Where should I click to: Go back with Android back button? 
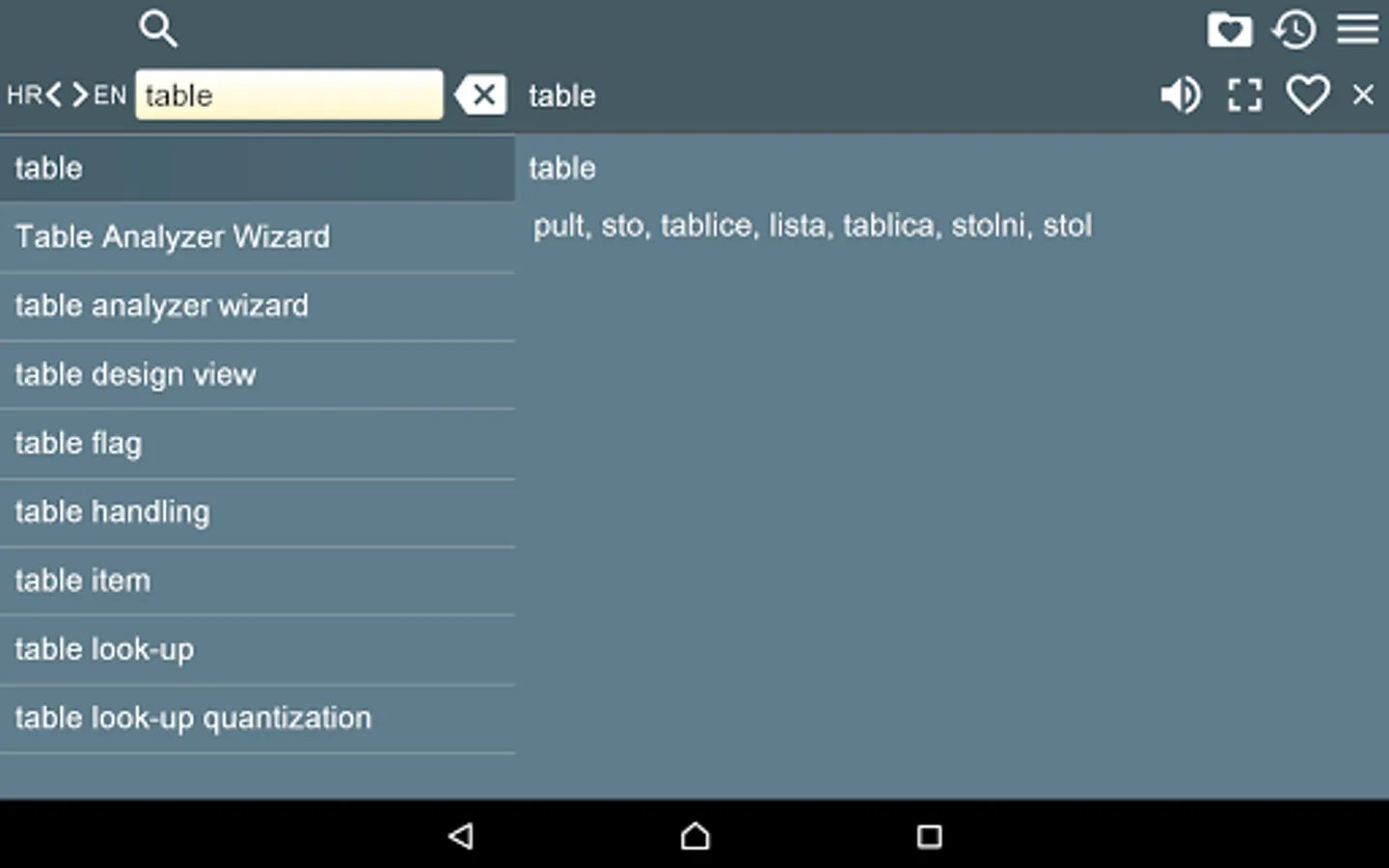pyautogui.click(x=461, y=835)
